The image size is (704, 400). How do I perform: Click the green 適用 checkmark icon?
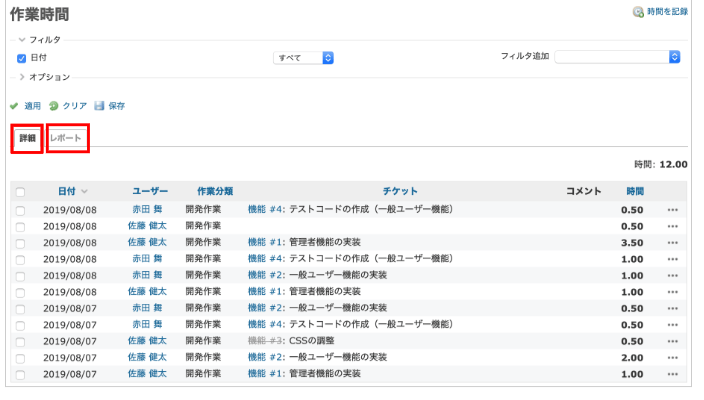(x=14, y=105)
